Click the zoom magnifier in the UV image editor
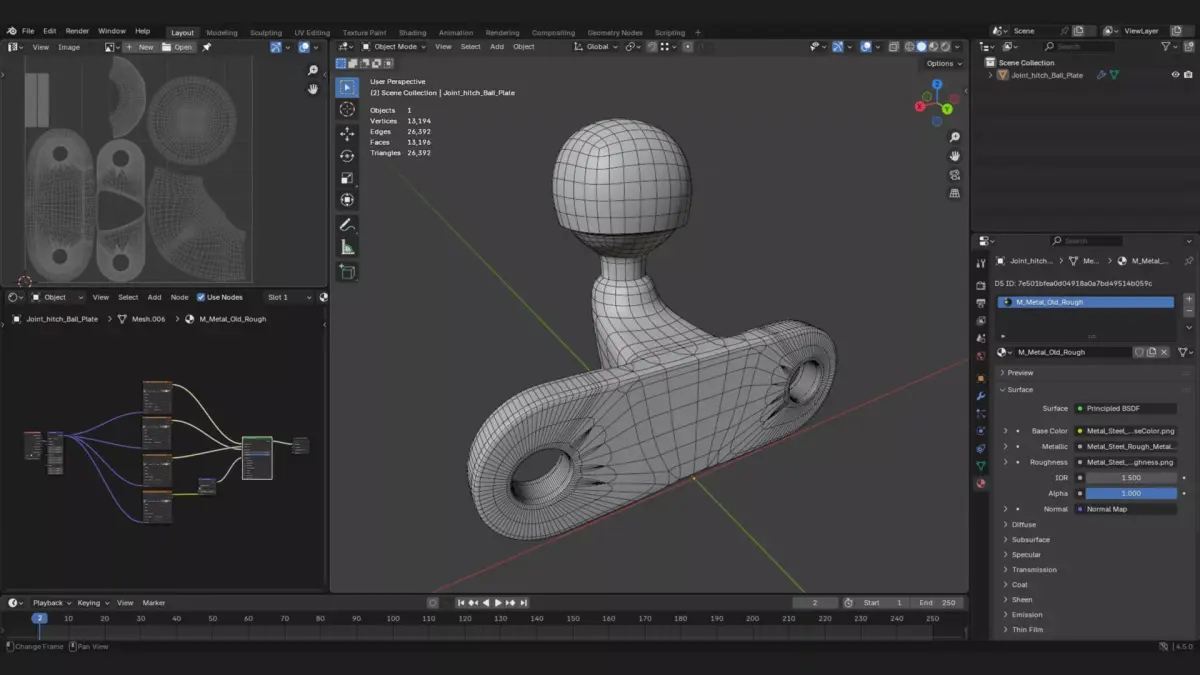This screenshot has width=1200, height=675. point(313,71)
